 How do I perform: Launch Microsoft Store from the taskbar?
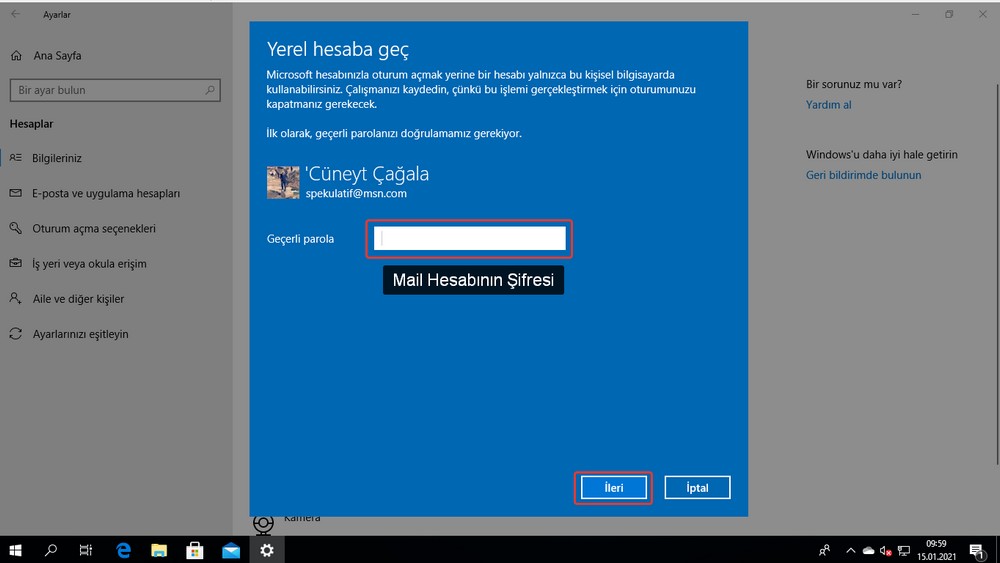pyautogui.click(x=195, y=549)
